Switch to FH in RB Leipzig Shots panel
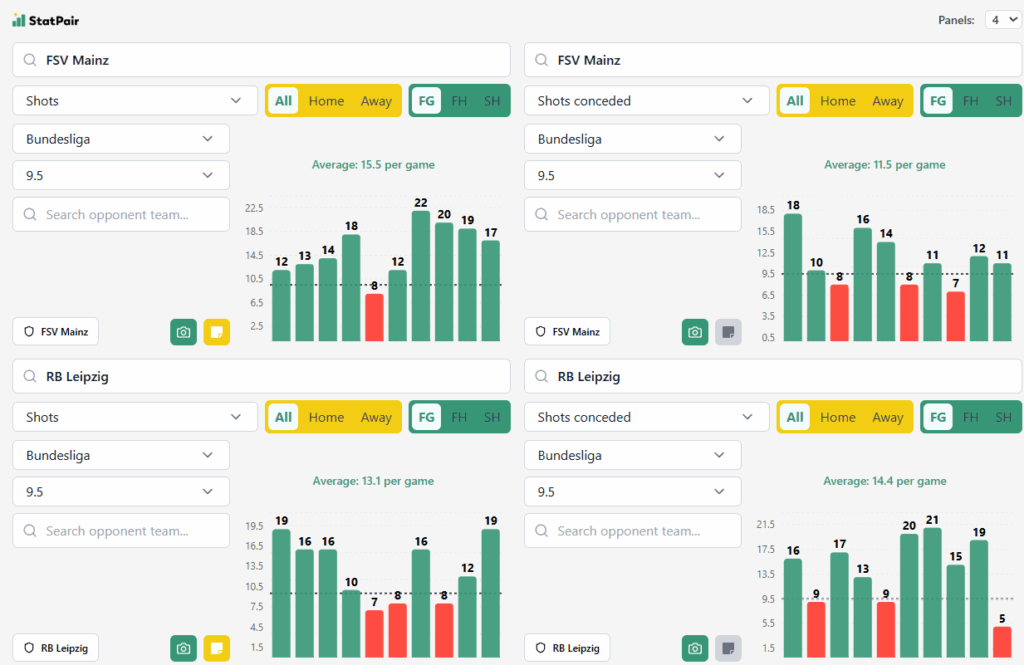Image resolution: width=1024 pixels, height=665 pixels. (459, 417)
